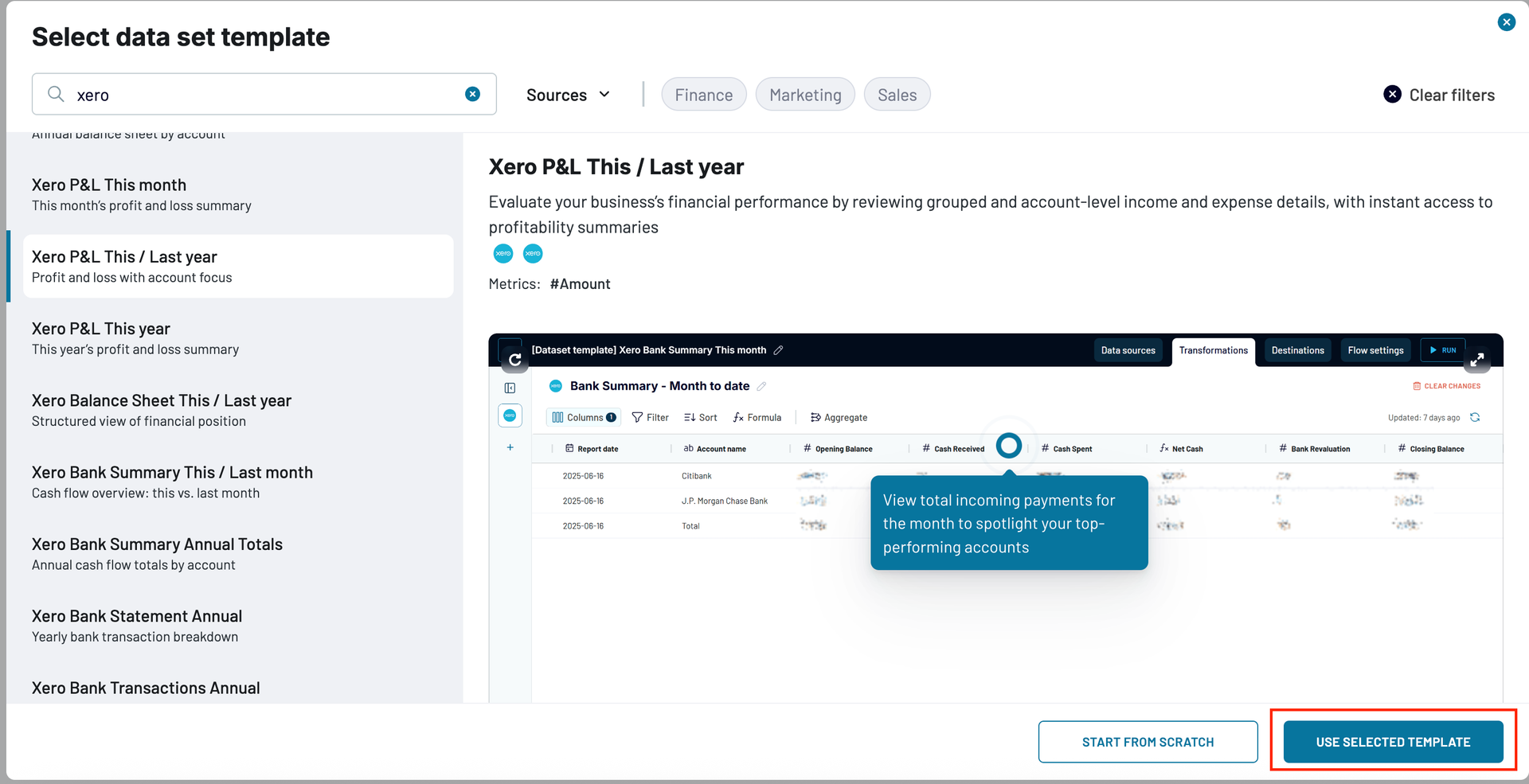Click the plus add-source icon in preview
This screenshot has height=784, width=1529.
(510, 447)
